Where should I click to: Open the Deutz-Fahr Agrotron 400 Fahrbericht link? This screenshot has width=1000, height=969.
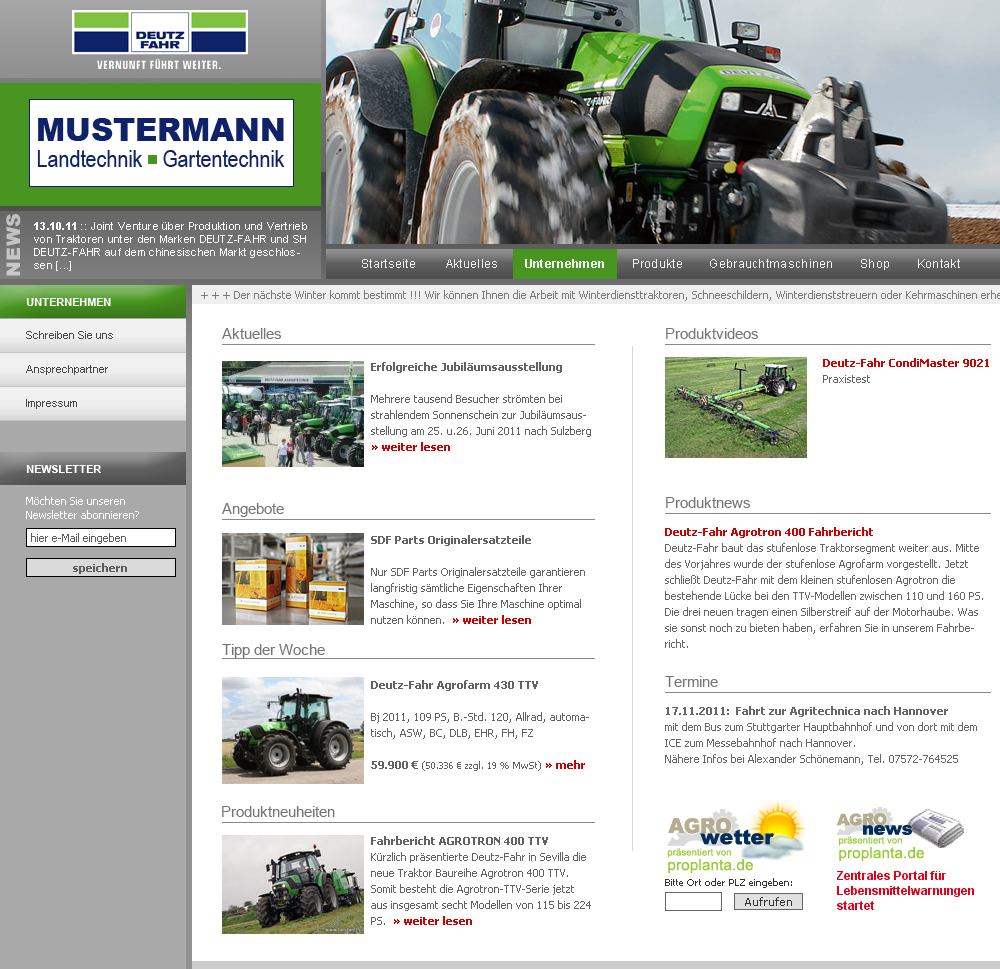pos(768,532)
